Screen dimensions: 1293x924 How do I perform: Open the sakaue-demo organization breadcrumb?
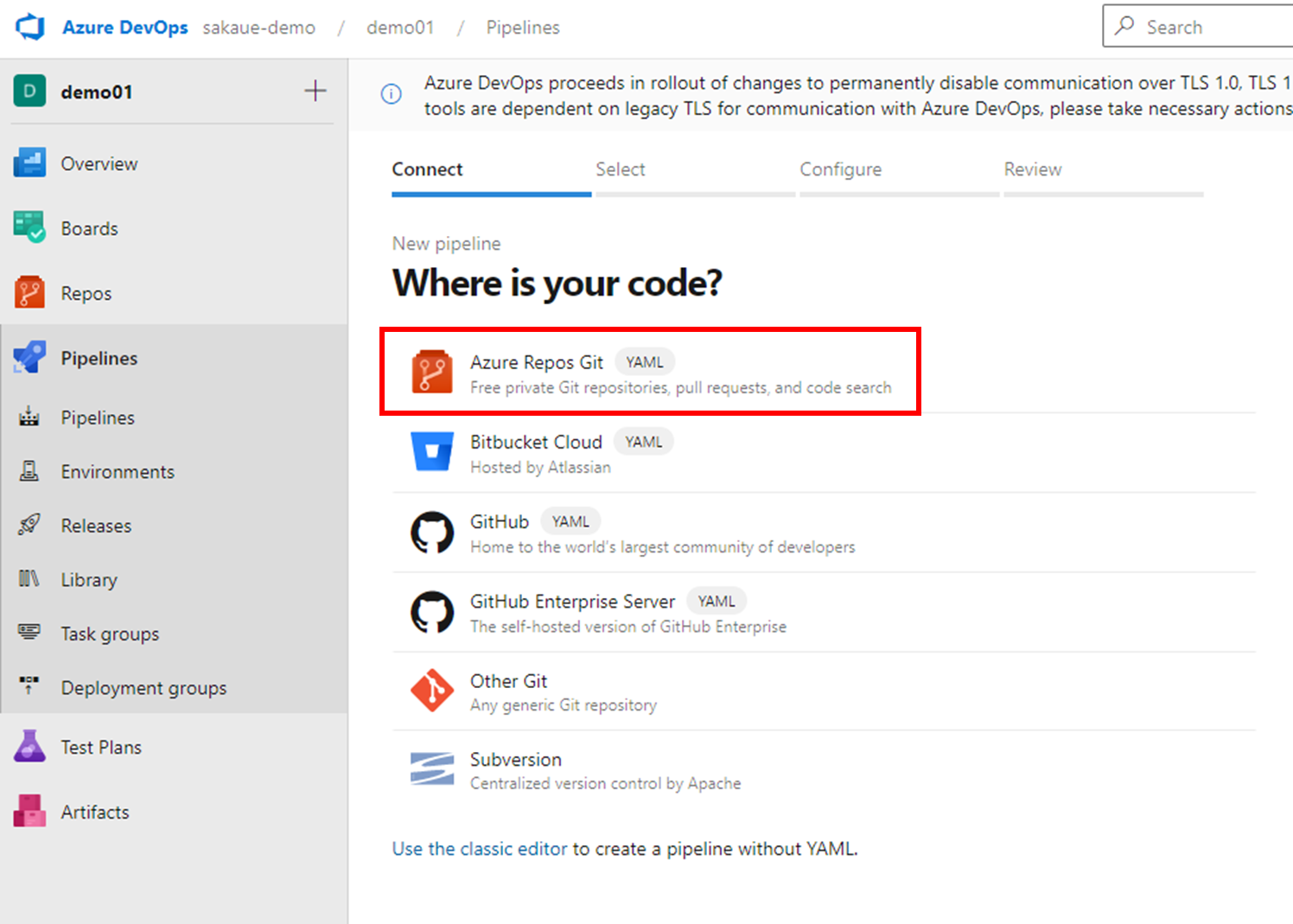pyautogui.click(x=258, y=28)
